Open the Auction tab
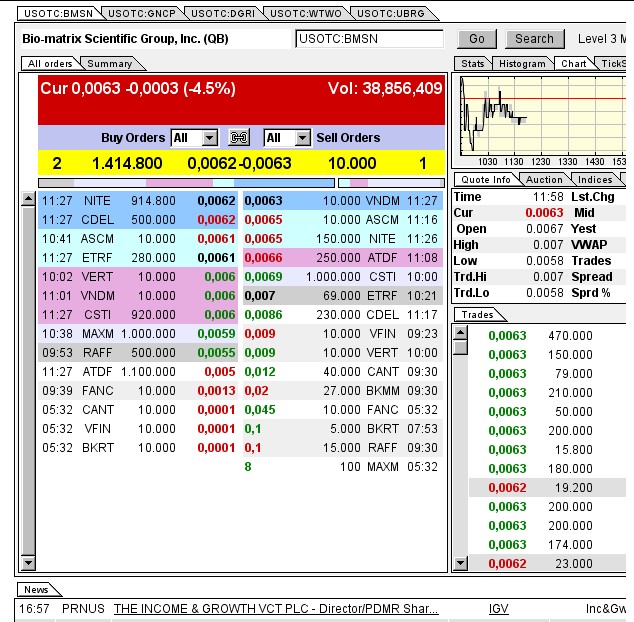Screen dimensions: 634x622 pyautogui.click(x=544, y=180)
